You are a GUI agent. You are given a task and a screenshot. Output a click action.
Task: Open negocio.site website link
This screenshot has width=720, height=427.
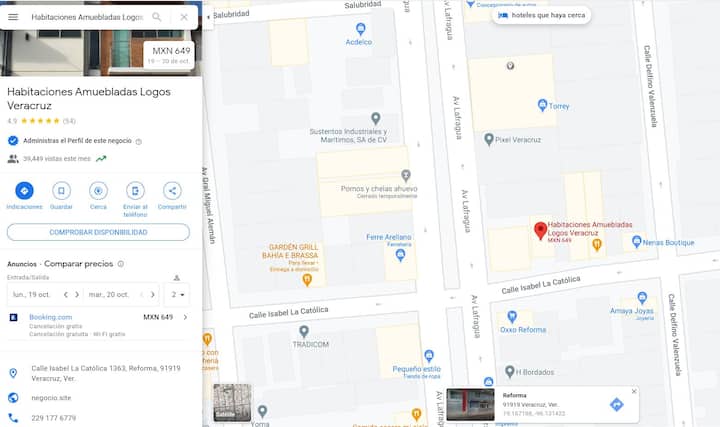[51, 398]
